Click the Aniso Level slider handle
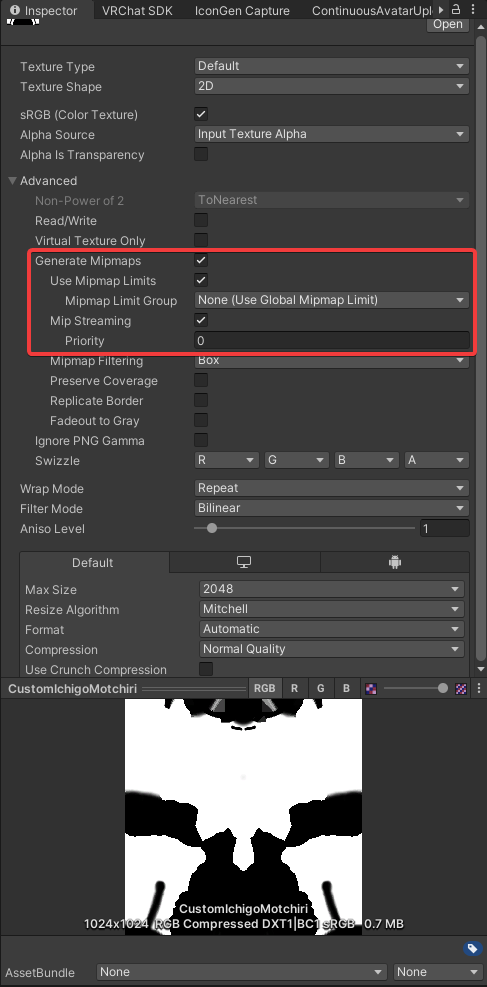 (212, 528)
